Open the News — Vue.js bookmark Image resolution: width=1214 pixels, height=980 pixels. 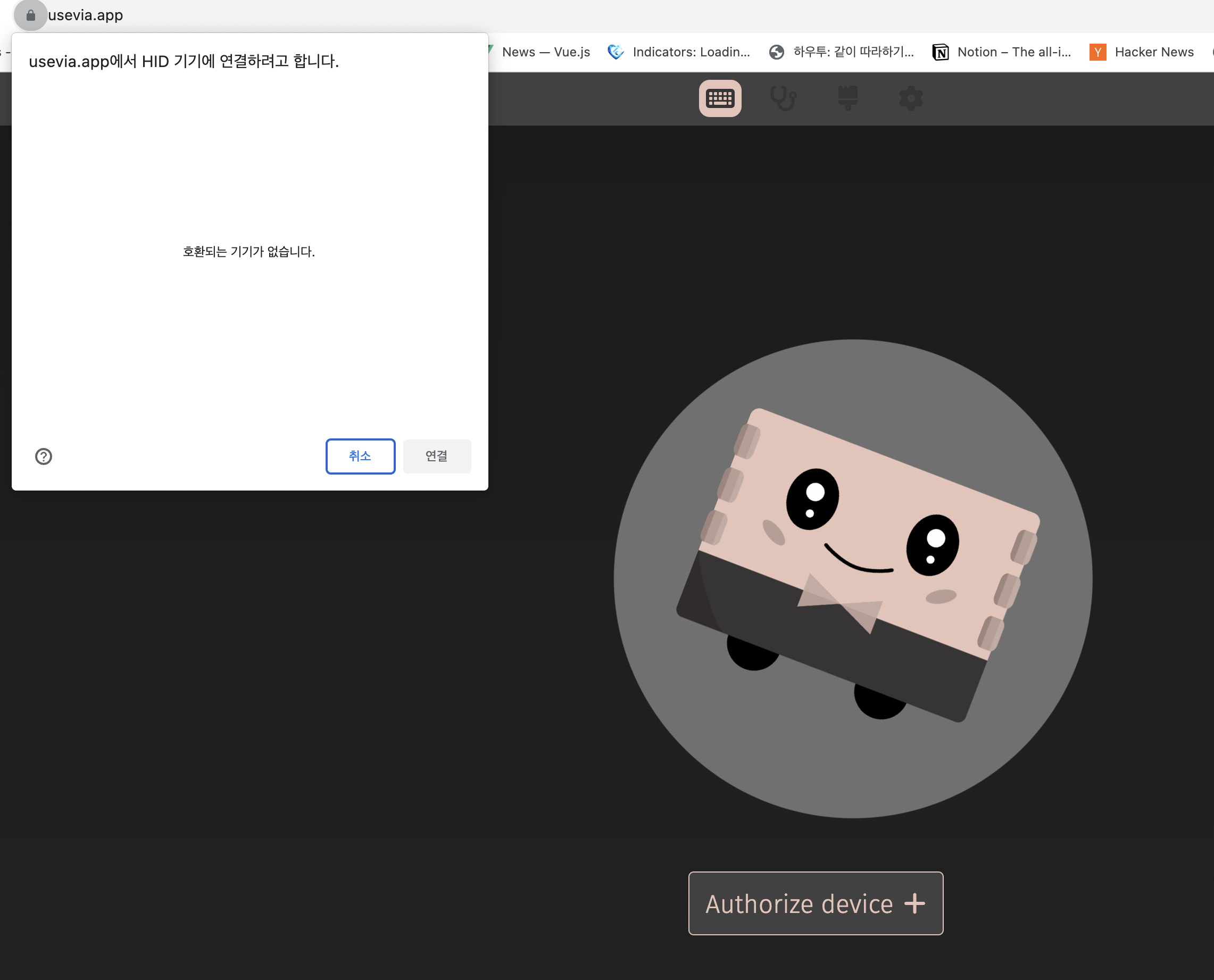(x=545, y=52)
